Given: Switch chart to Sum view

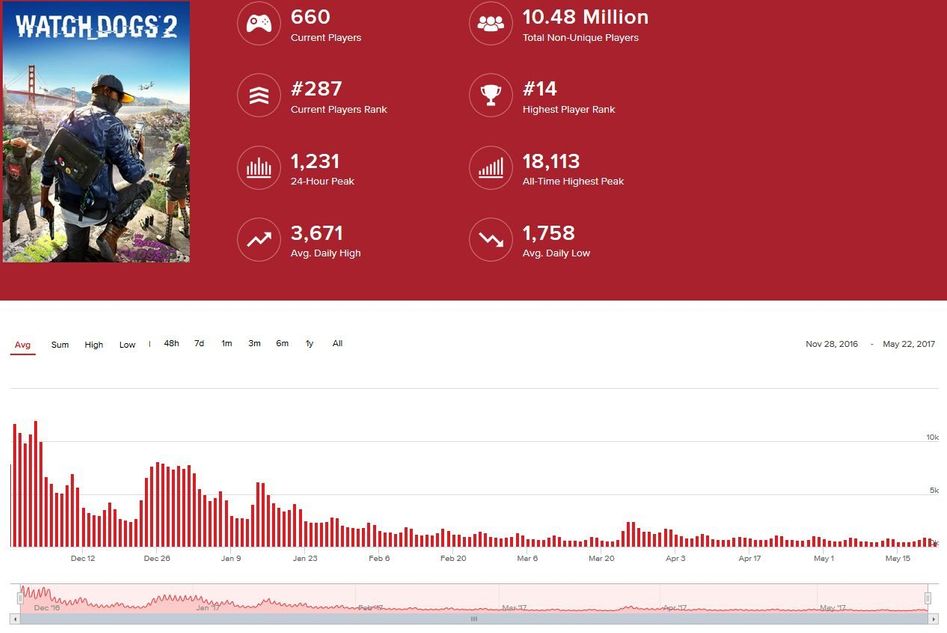Looking at the screenshot, I should pyautogui.click(x=60, y=345).
